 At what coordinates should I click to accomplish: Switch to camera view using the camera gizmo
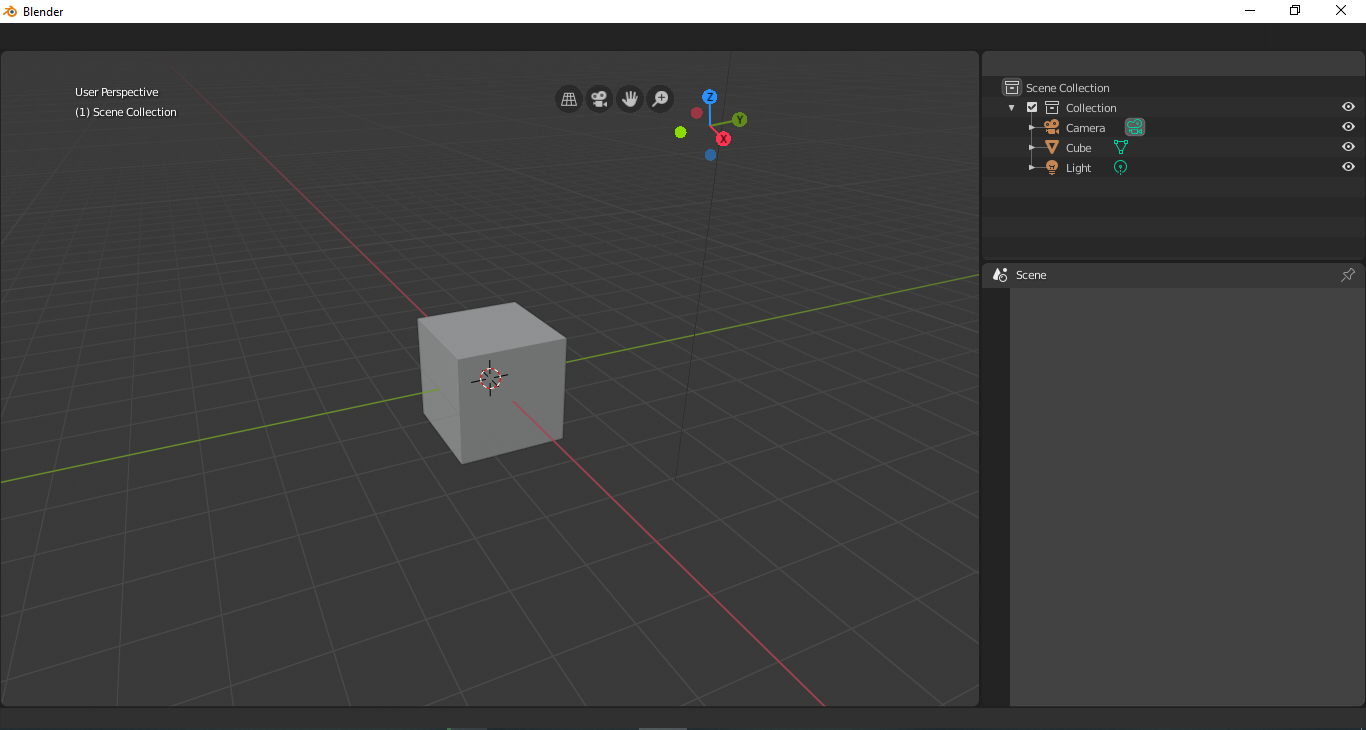coord(599,99)
